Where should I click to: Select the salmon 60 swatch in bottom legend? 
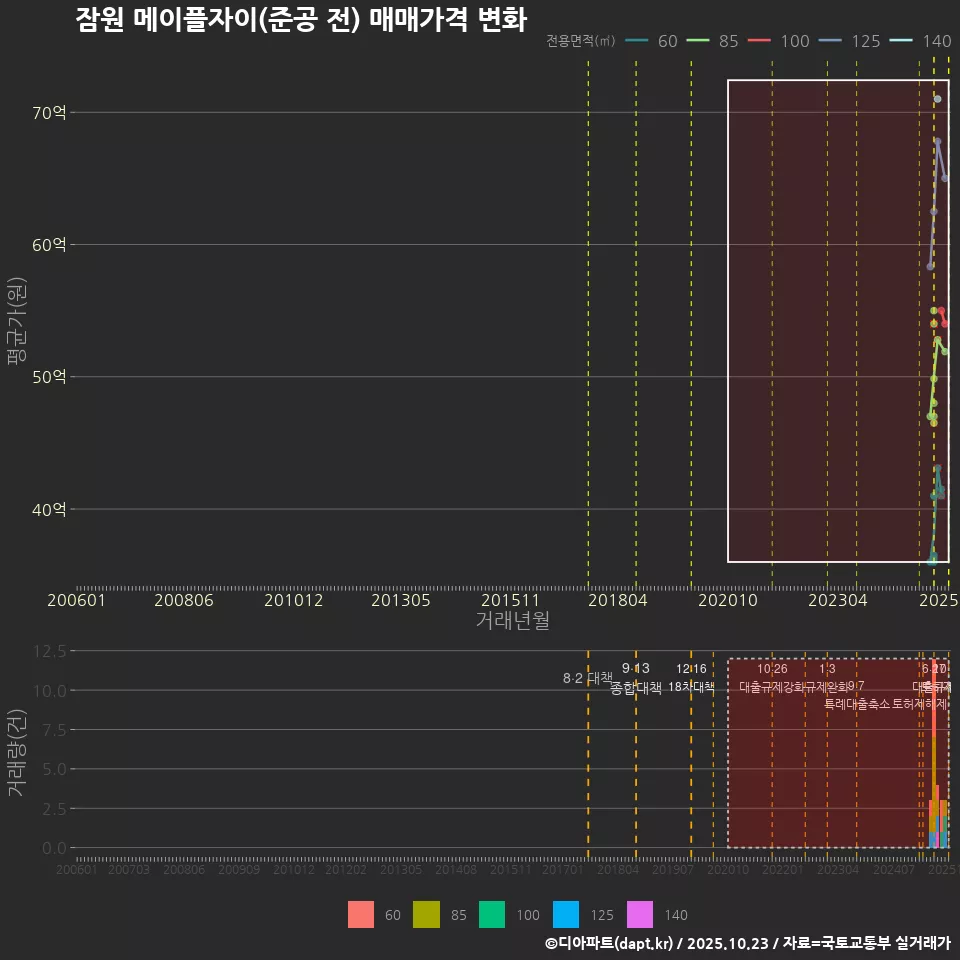[362, 914]
